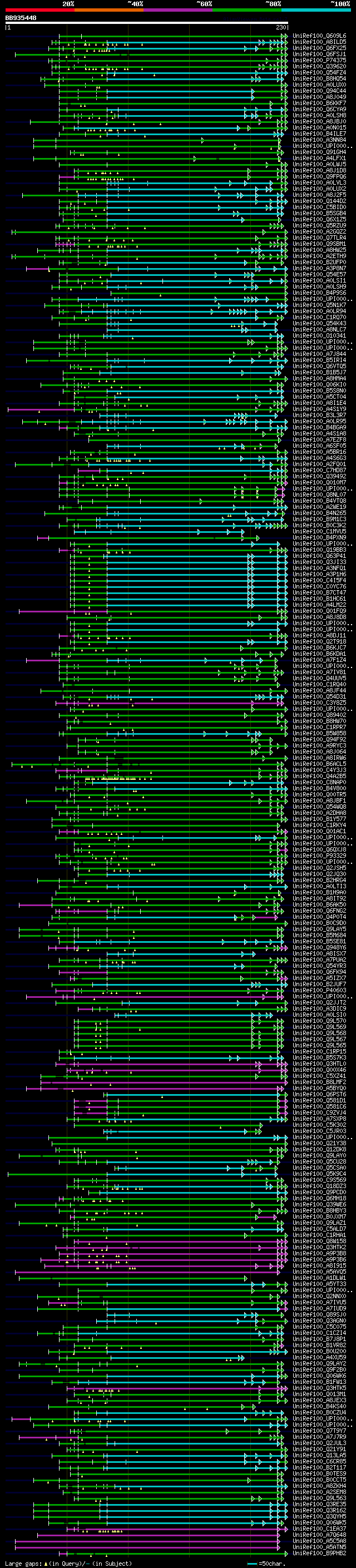Open hit UniRef100_A4LM22
The image size is (356, 1568).
point(319,605)
